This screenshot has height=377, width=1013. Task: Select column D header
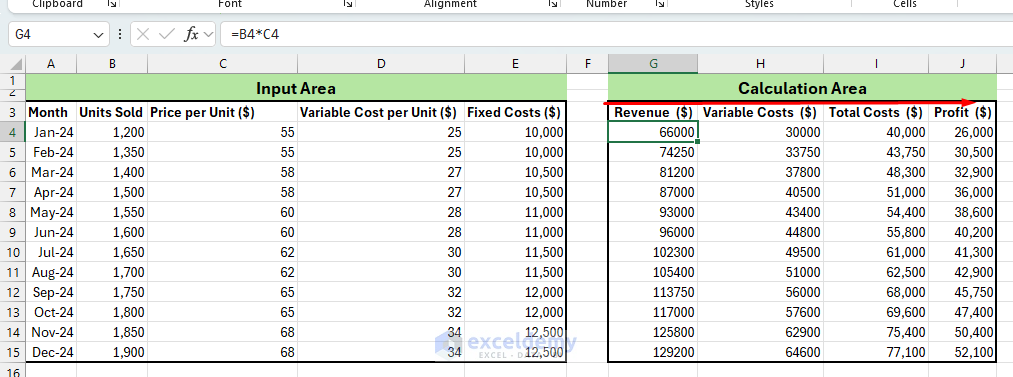click(x=381, y=64)
